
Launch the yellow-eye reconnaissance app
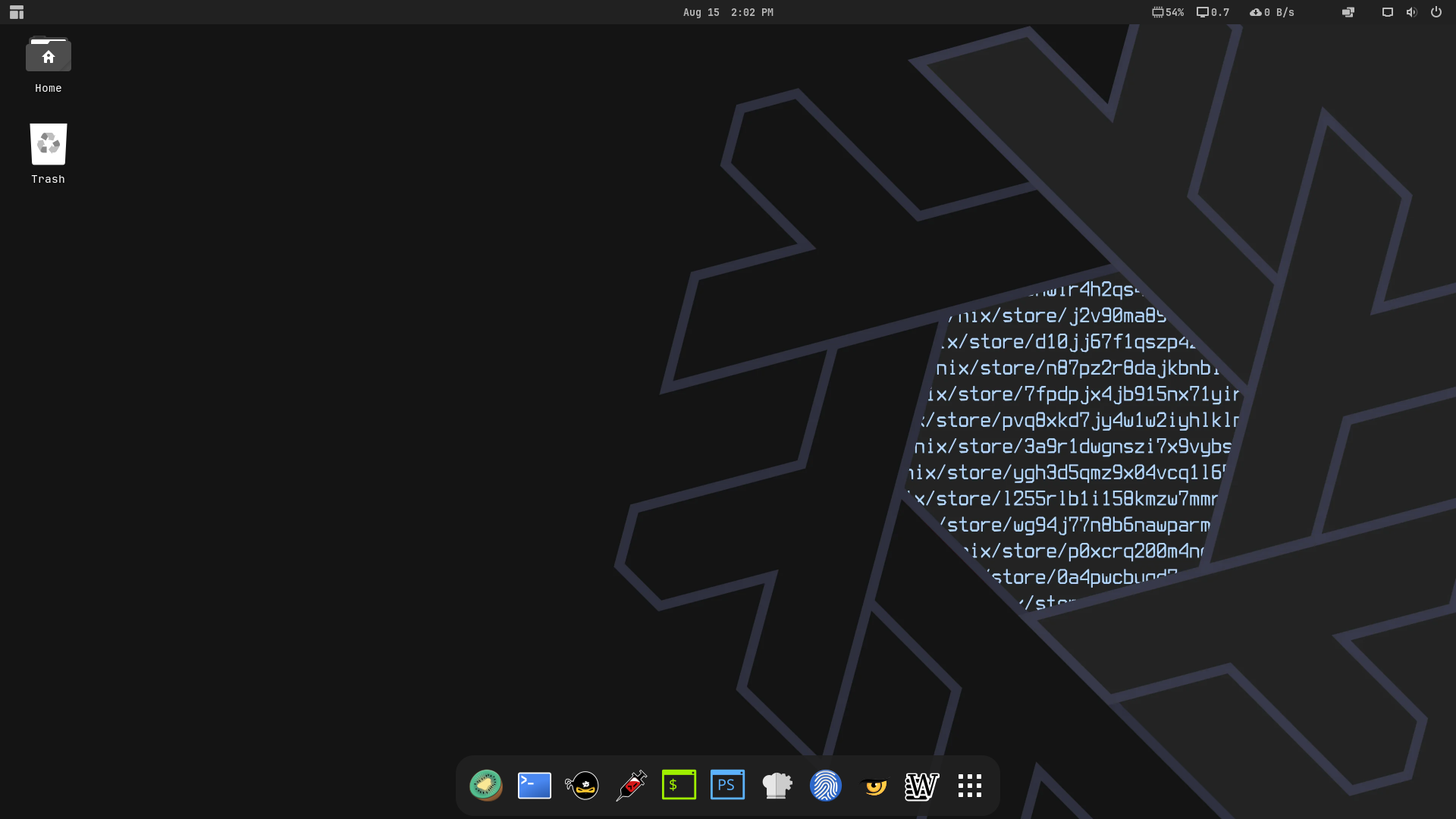pos(874,785)
